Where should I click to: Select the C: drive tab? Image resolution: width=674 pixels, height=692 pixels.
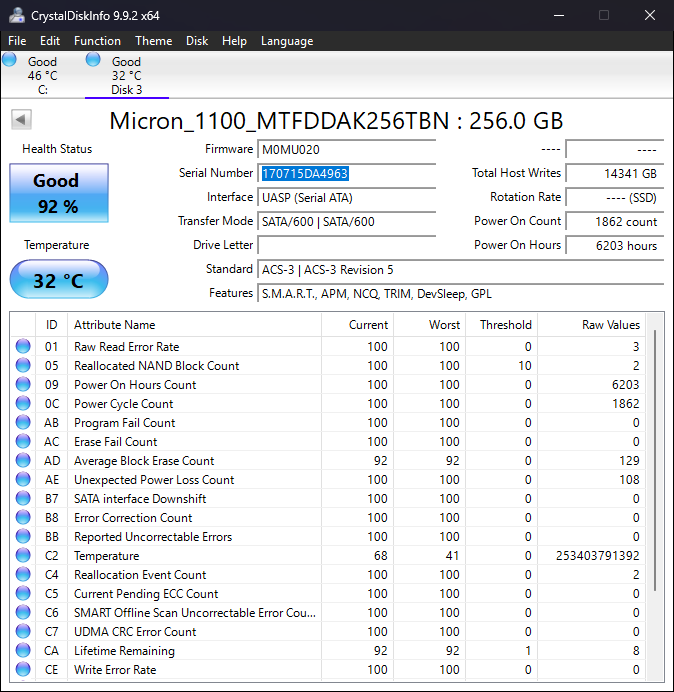pyautogui.click(x=42, y=75)
